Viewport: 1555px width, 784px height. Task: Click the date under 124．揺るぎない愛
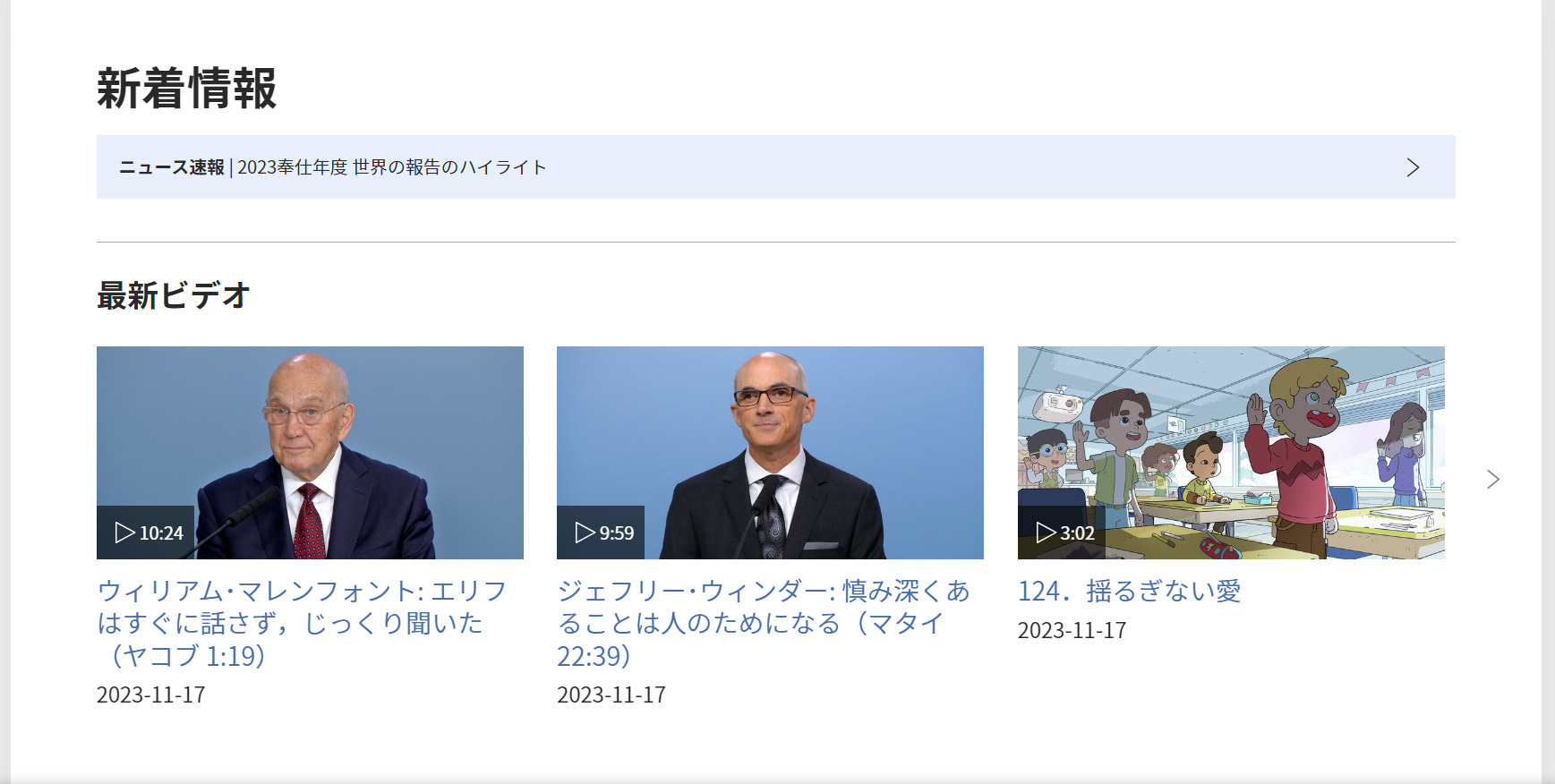tap(1072, 630)
